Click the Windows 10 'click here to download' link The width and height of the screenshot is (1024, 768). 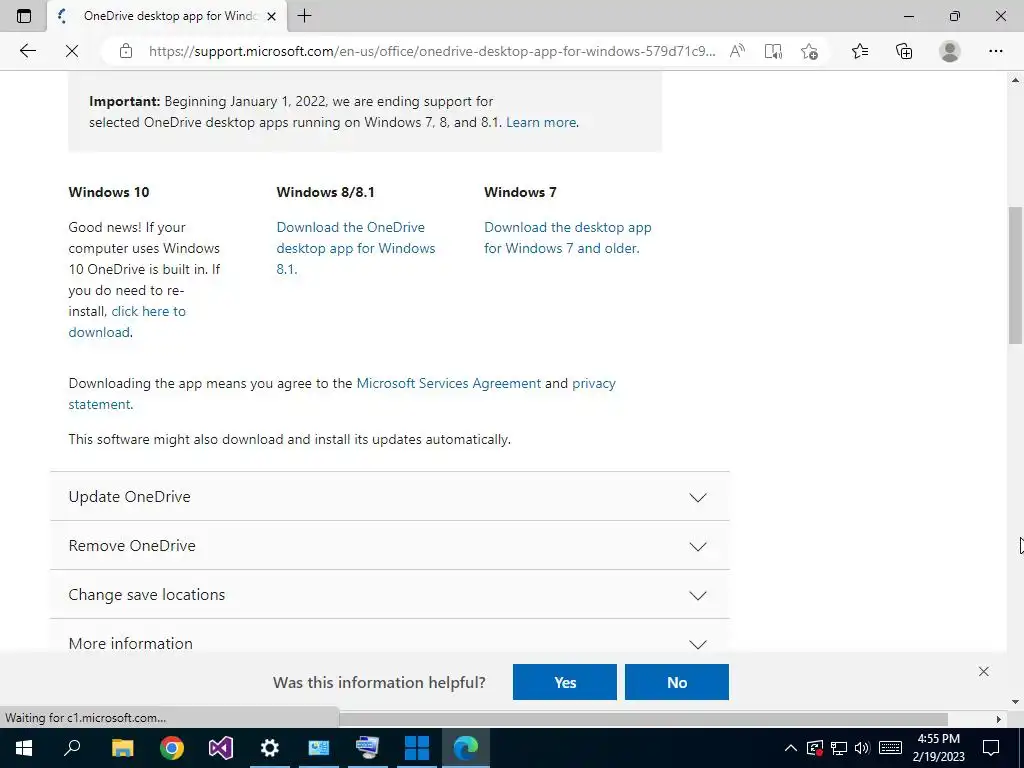[127, 321]
